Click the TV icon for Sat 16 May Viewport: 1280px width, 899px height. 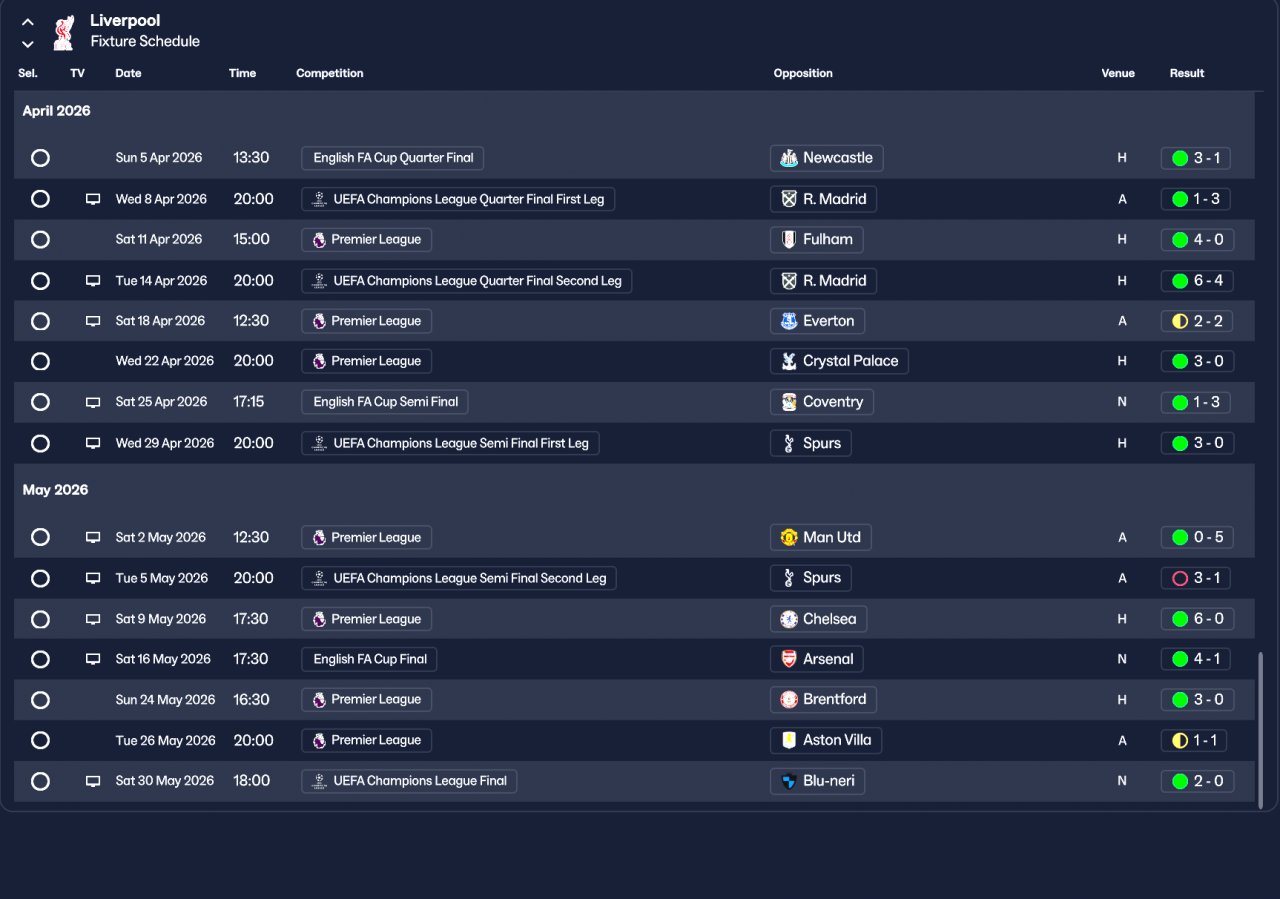tap(93, 659)
